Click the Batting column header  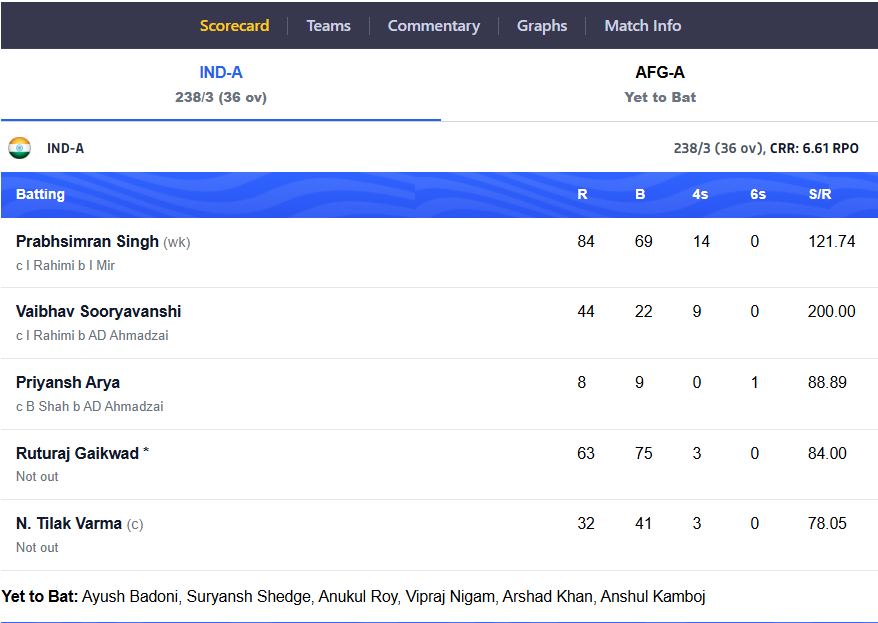pyautogui.click(x=40, y=194)
